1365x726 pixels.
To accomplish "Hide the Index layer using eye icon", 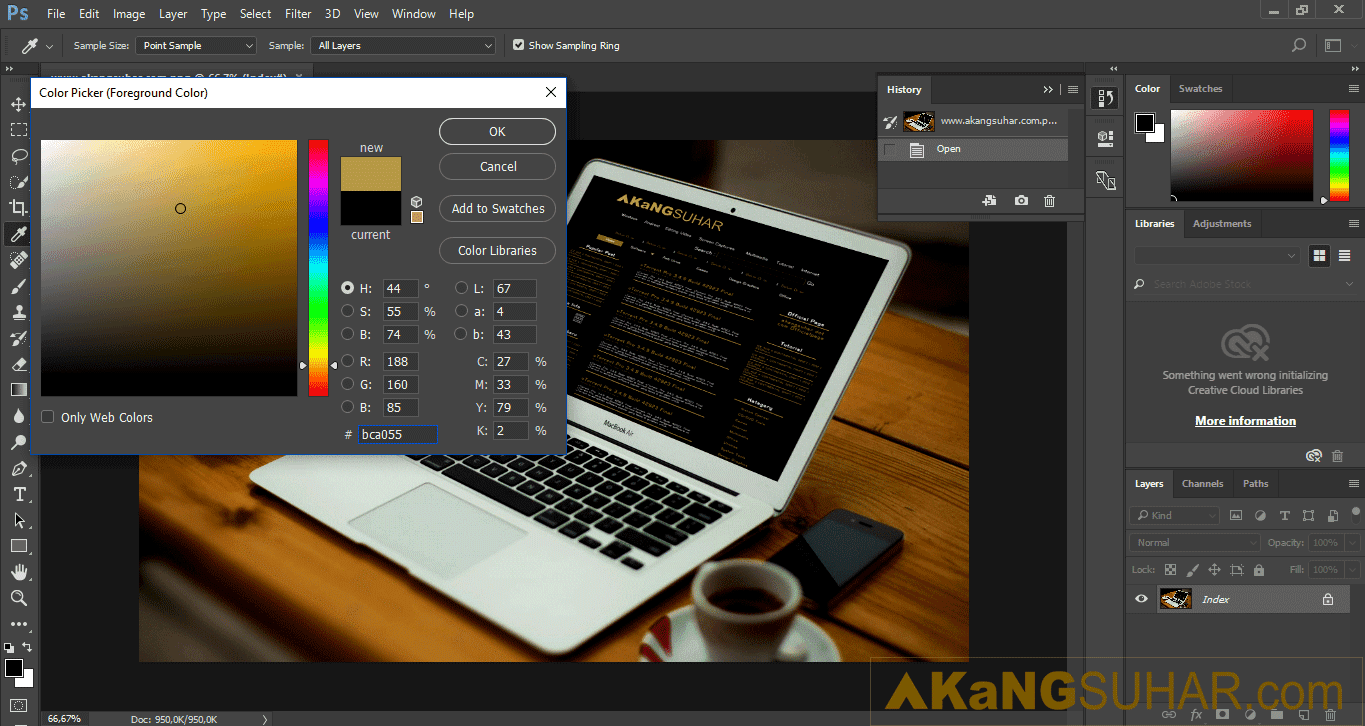I will coord(1141,599).
